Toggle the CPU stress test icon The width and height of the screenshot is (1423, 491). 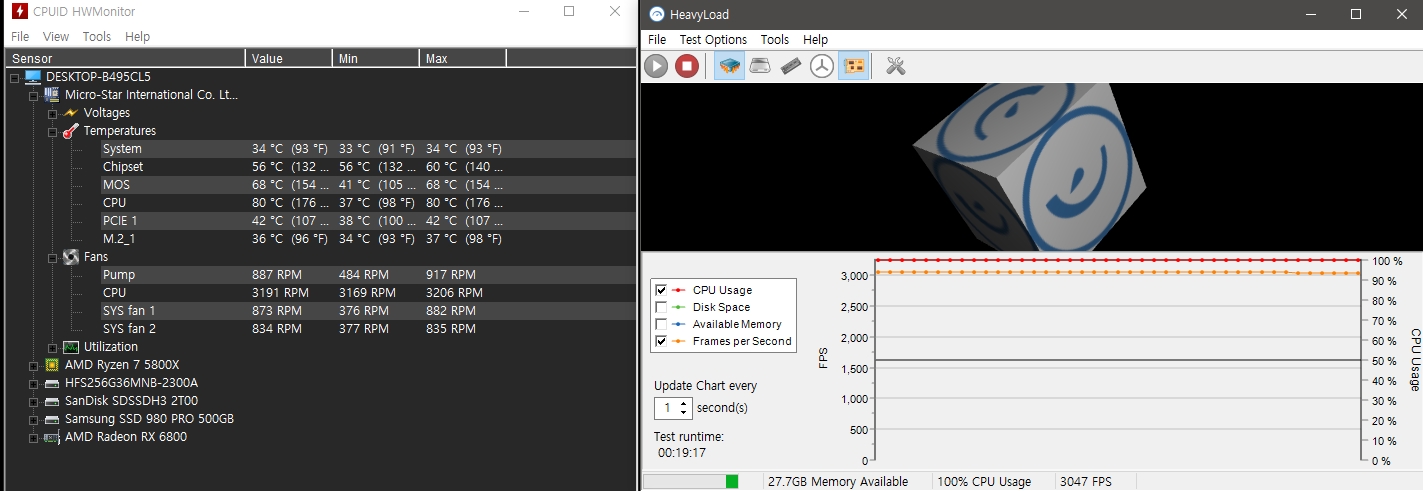[x=731, y=66]
